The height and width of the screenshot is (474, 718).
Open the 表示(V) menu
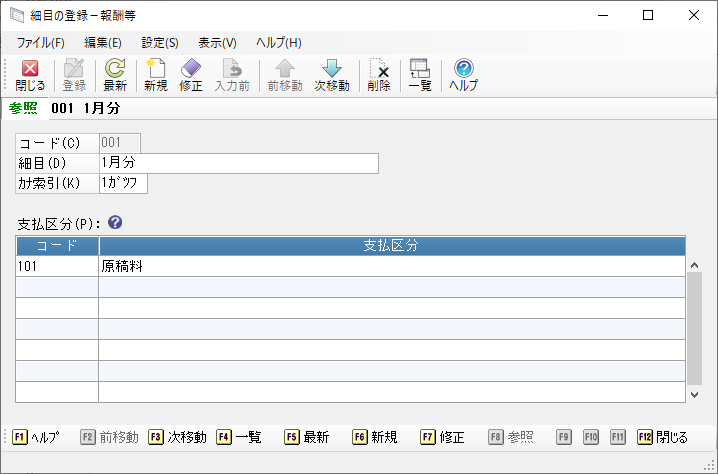pos(217,43)
